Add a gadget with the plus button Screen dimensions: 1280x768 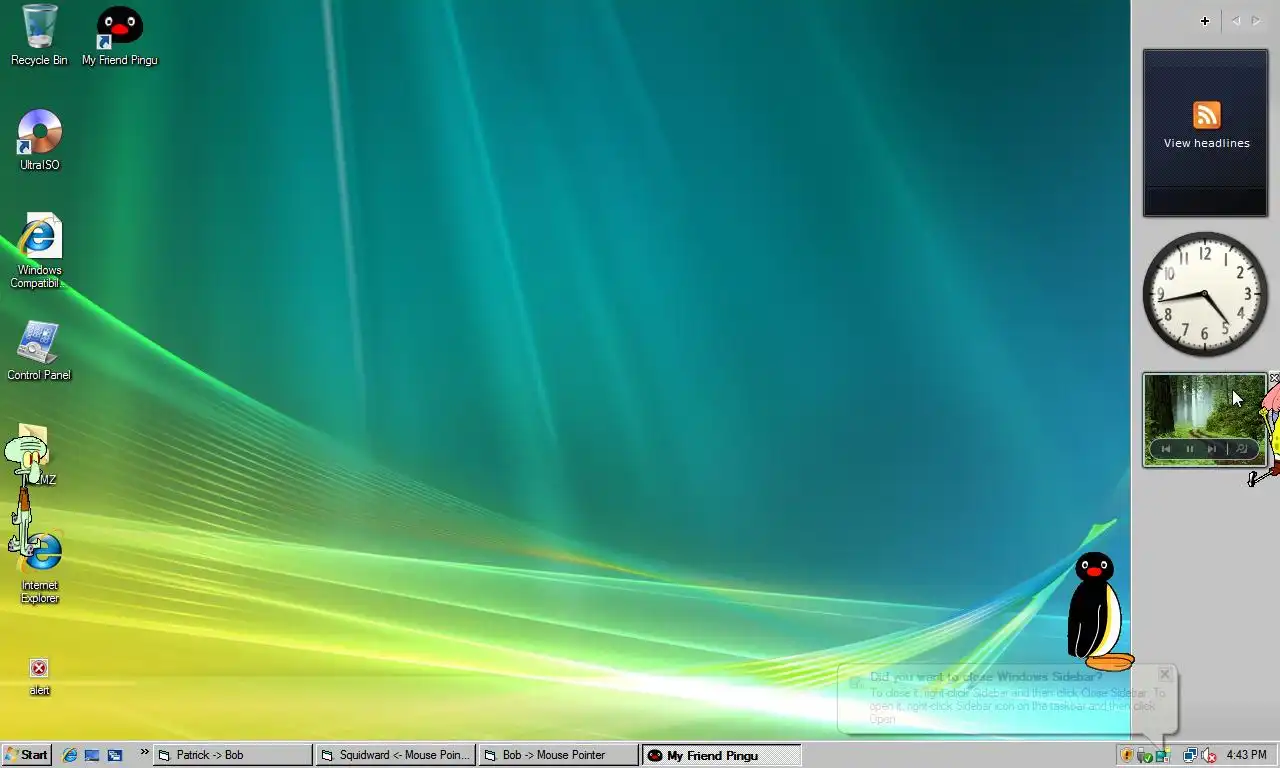(x=1205, y=20)
